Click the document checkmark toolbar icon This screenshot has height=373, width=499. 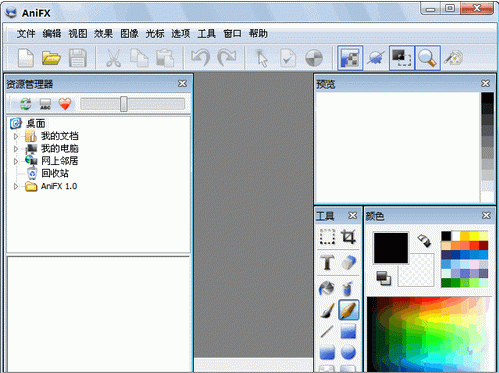(288, 58)
